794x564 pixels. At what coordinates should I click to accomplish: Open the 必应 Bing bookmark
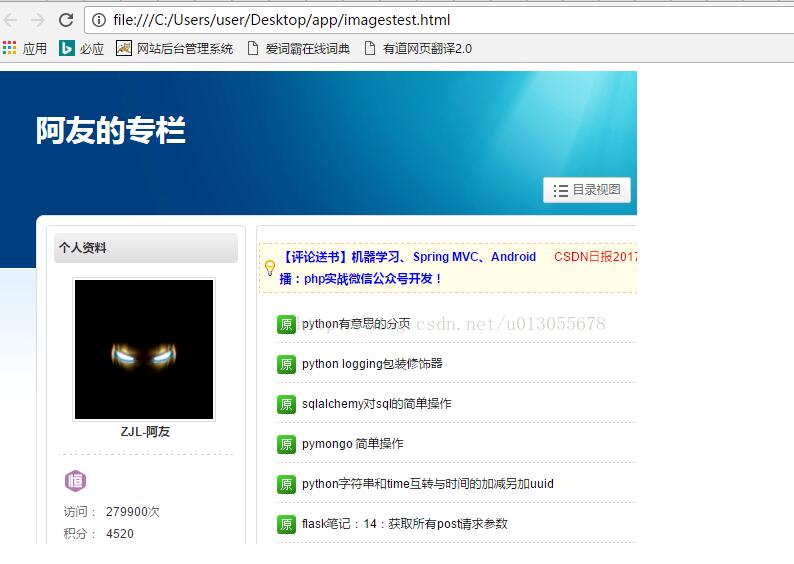82,48
